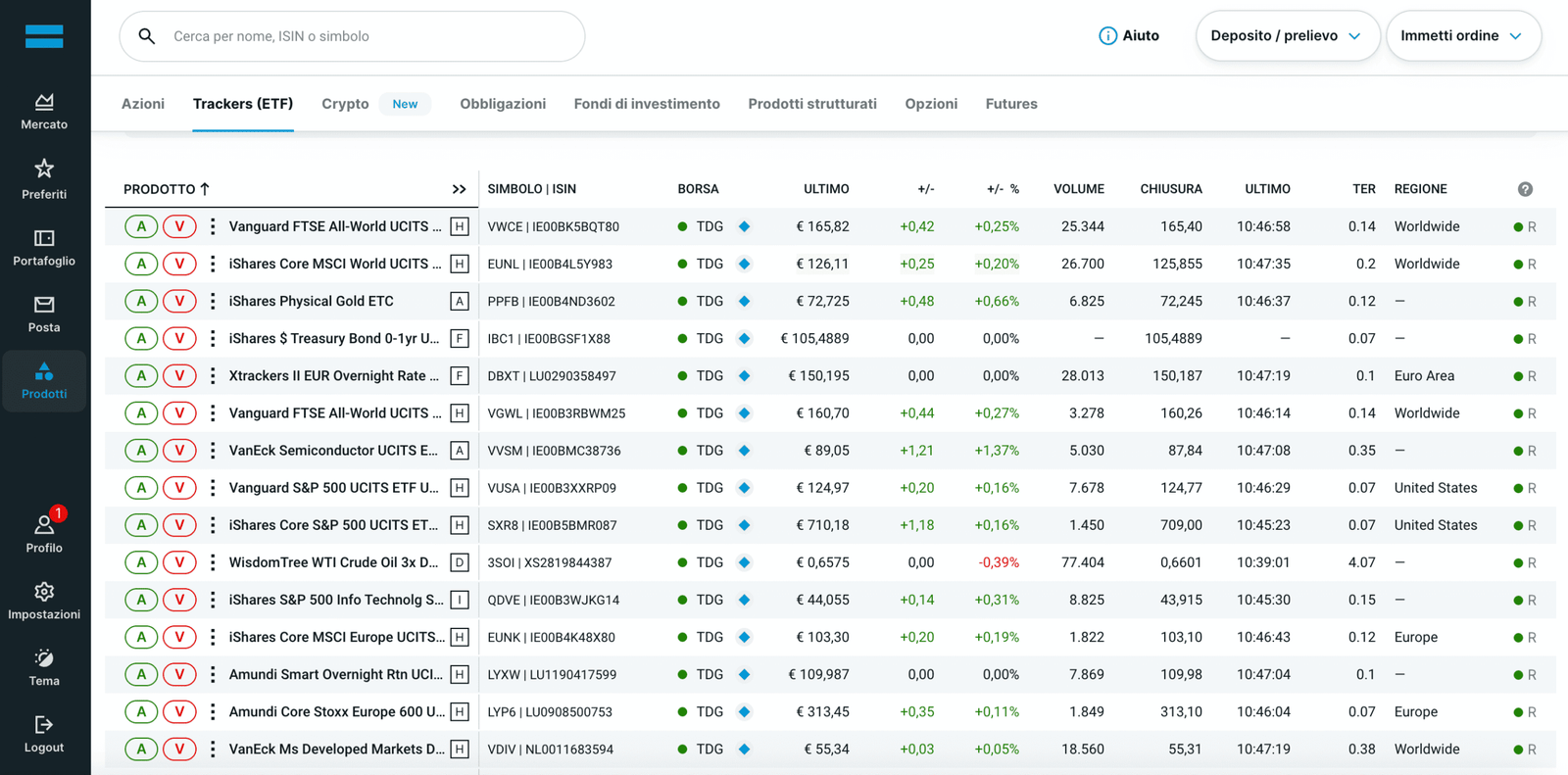
Task: Click the I badge on iShares S&P 500 Info Technolg row
Action: click(x=459, y=600)
